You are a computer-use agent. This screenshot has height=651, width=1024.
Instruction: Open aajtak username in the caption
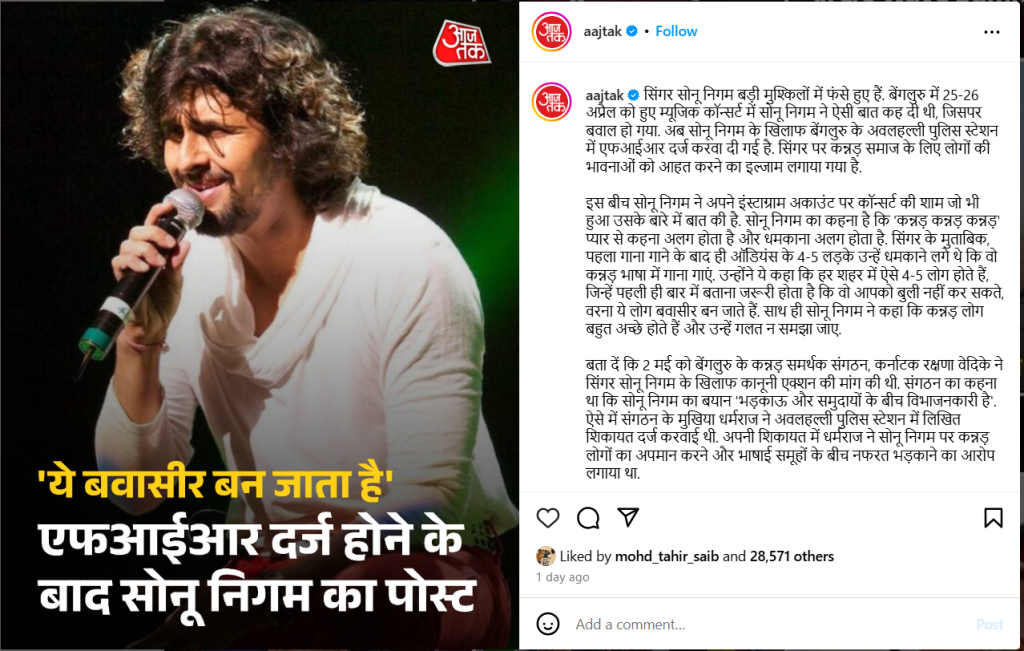pyautogui.click(x=604, y=95)
